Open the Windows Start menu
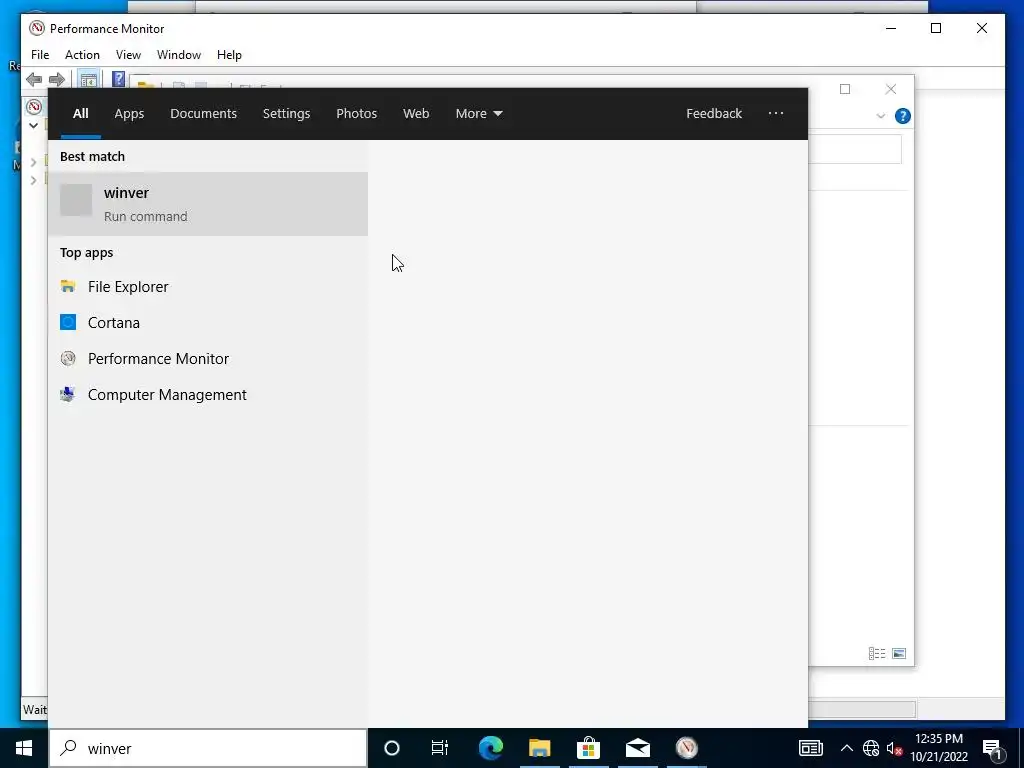This screenshot has height=768, width=1024. [x=24, y=748]
